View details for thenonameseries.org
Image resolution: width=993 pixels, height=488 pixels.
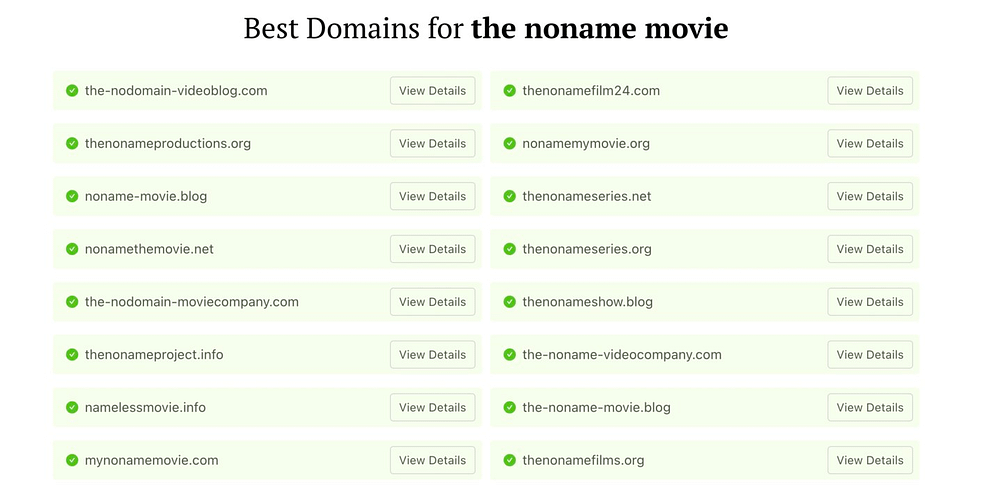point(869,249)
